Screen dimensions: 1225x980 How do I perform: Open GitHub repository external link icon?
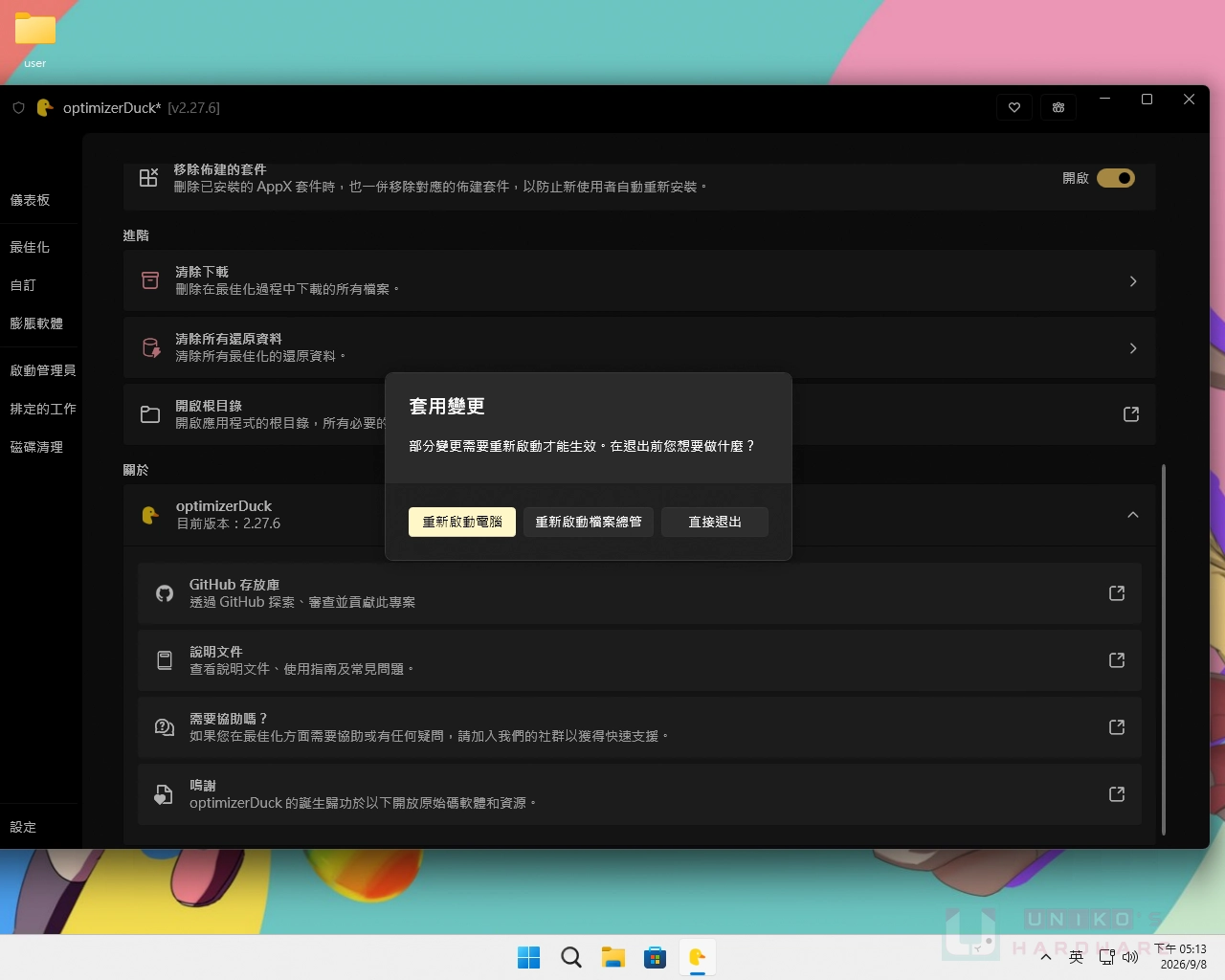[1117, 593]
